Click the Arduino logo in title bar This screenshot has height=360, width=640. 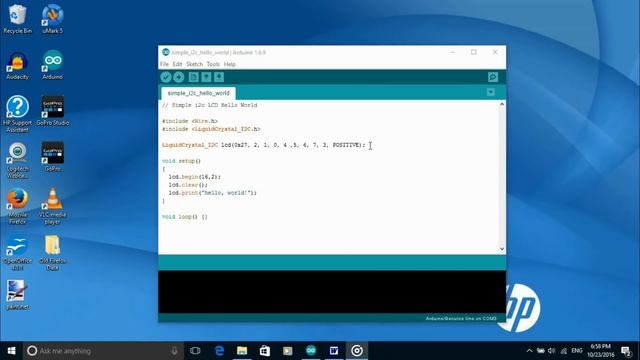click(x=165, y=52)
